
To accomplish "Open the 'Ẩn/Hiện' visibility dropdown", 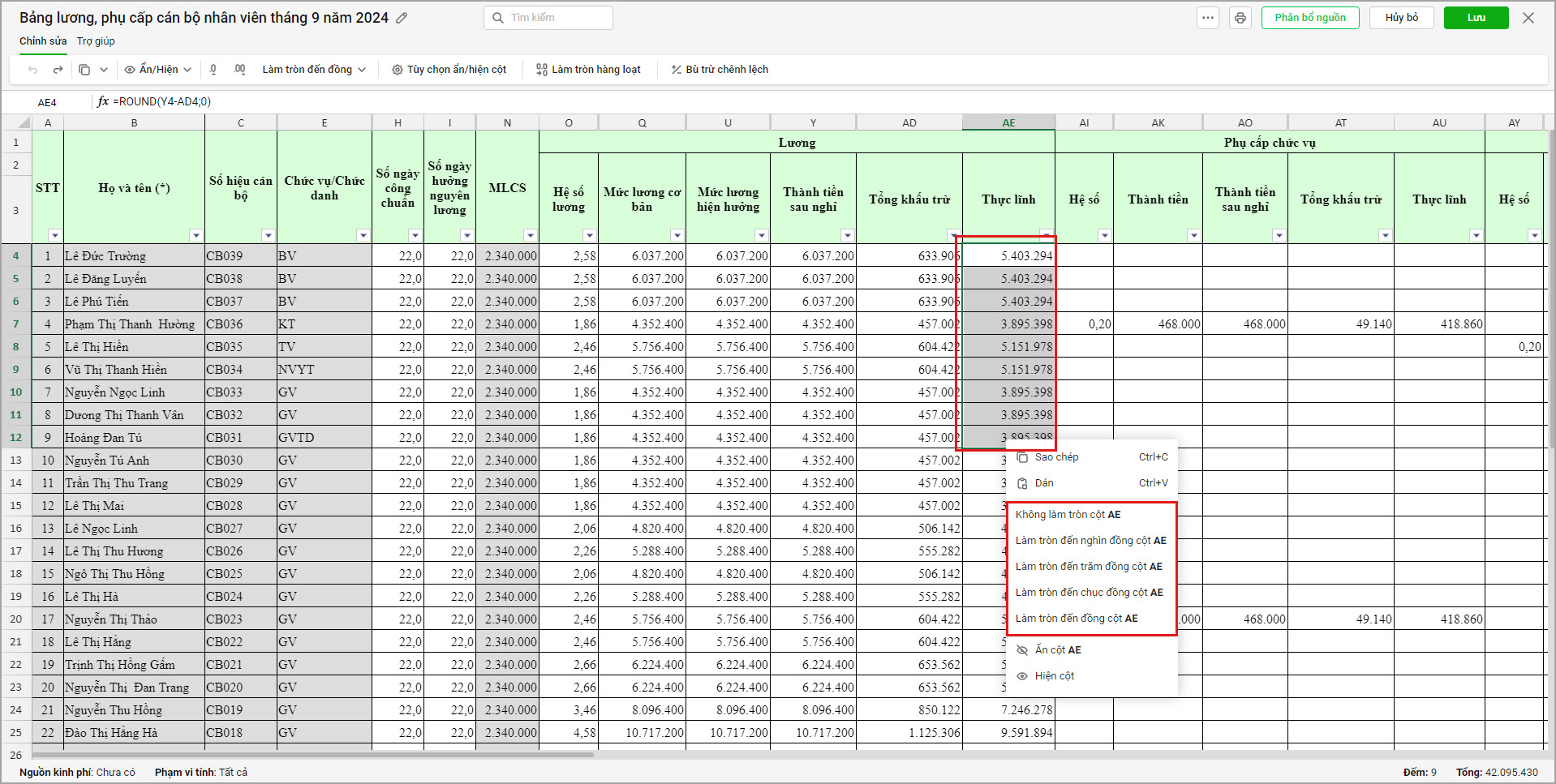I will [x=157, y=70].
